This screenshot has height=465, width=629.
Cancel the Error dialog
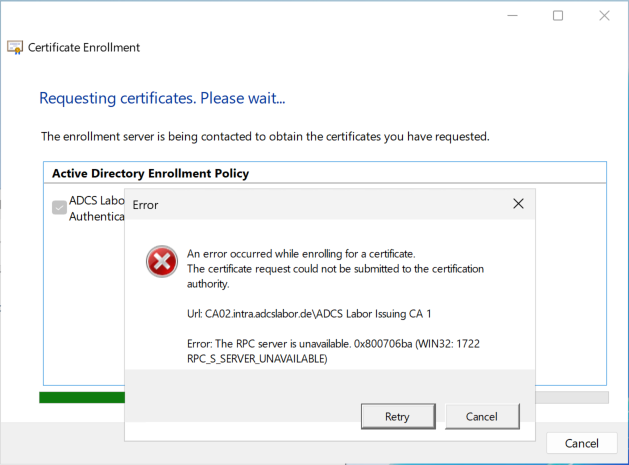click(x=467, y=415)
